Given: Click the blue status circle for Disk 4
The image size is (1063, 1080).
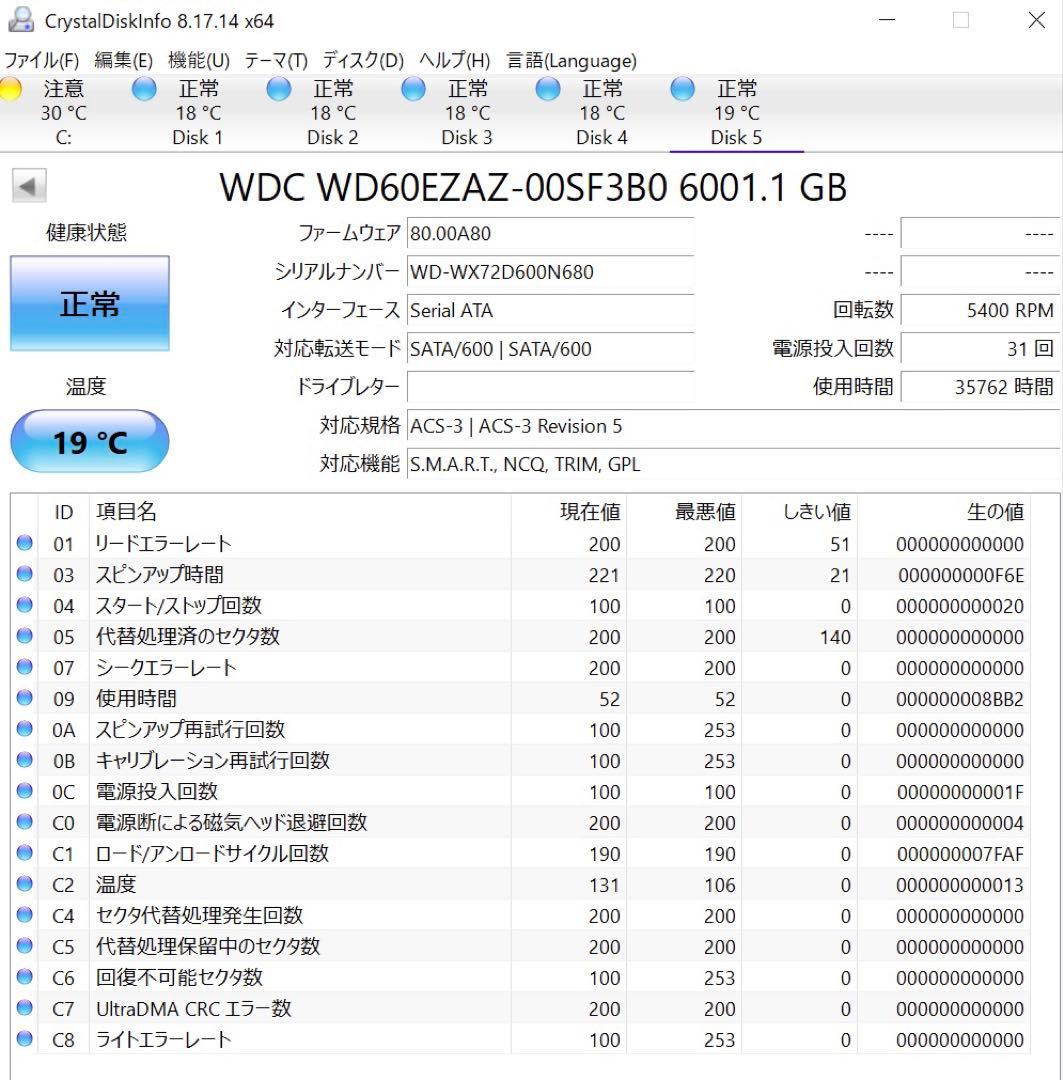Looking at the screenshot, I should [x=548, y=89].
